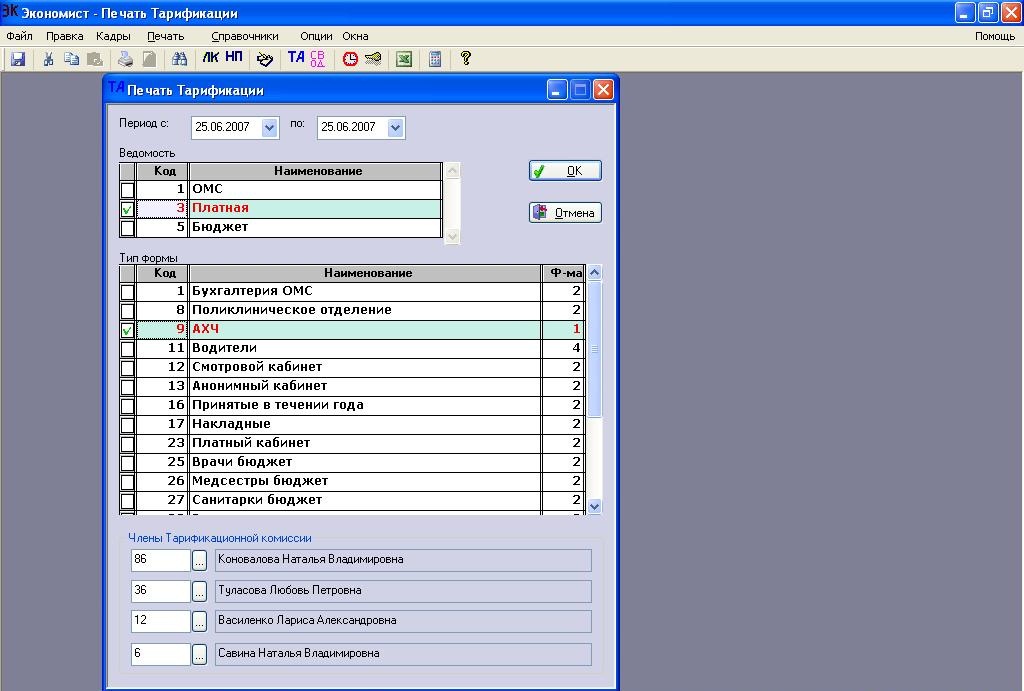Uncheck the Платная ведомость checkbox
1024x691 pixels.
(x=127, y=209)
